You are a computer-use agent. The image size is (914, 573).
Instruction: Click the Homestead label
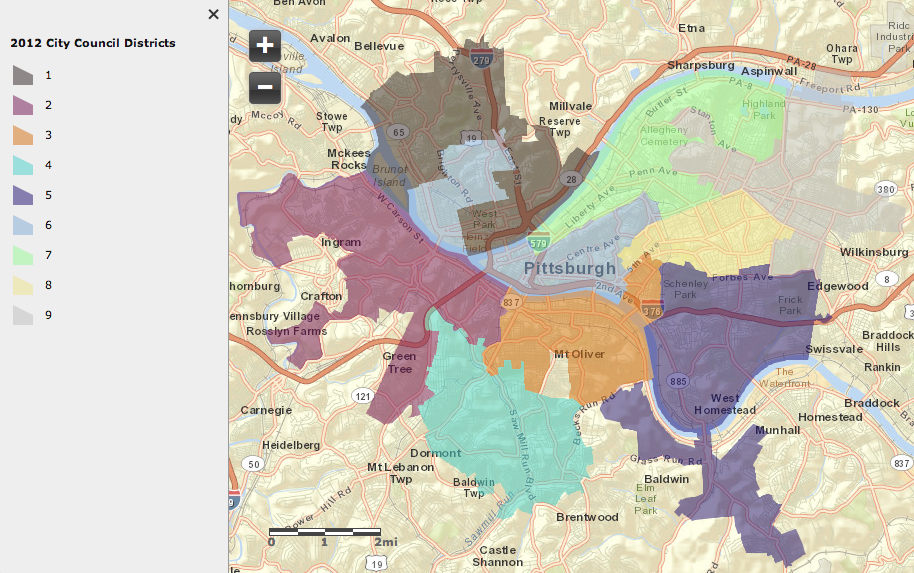pyautogui.click(x=830, y=417)
